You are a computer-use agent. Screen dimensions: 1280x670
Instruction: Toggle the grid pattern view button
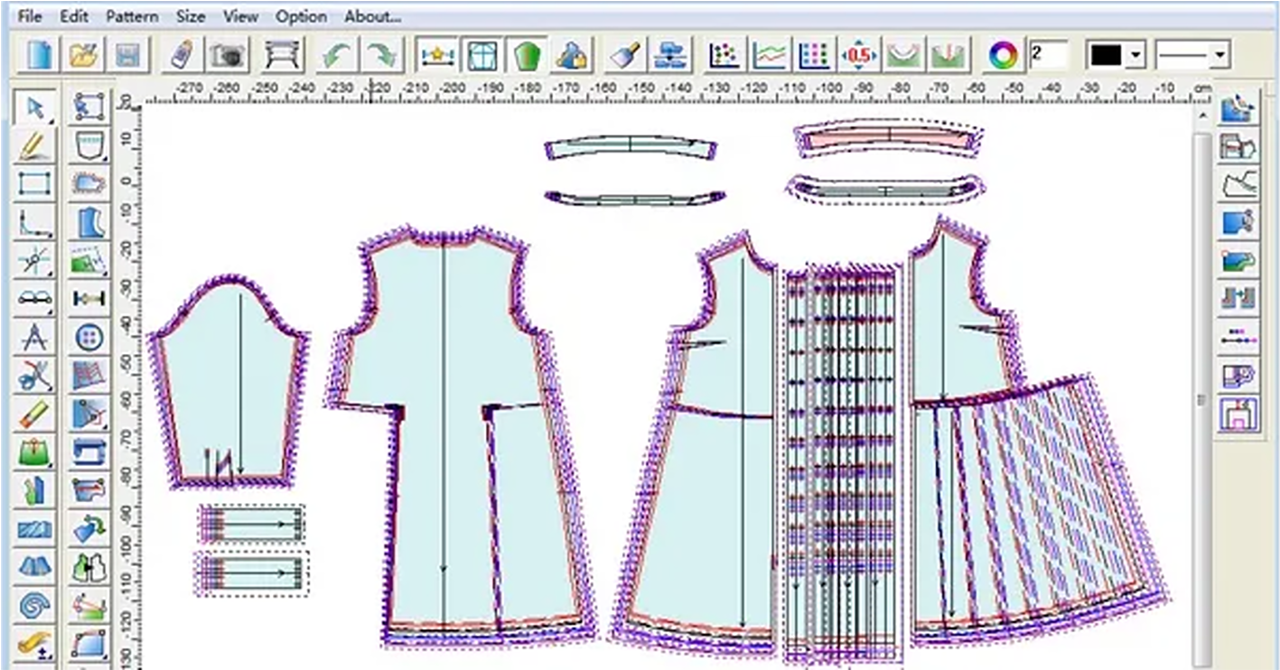coord(481,55)
